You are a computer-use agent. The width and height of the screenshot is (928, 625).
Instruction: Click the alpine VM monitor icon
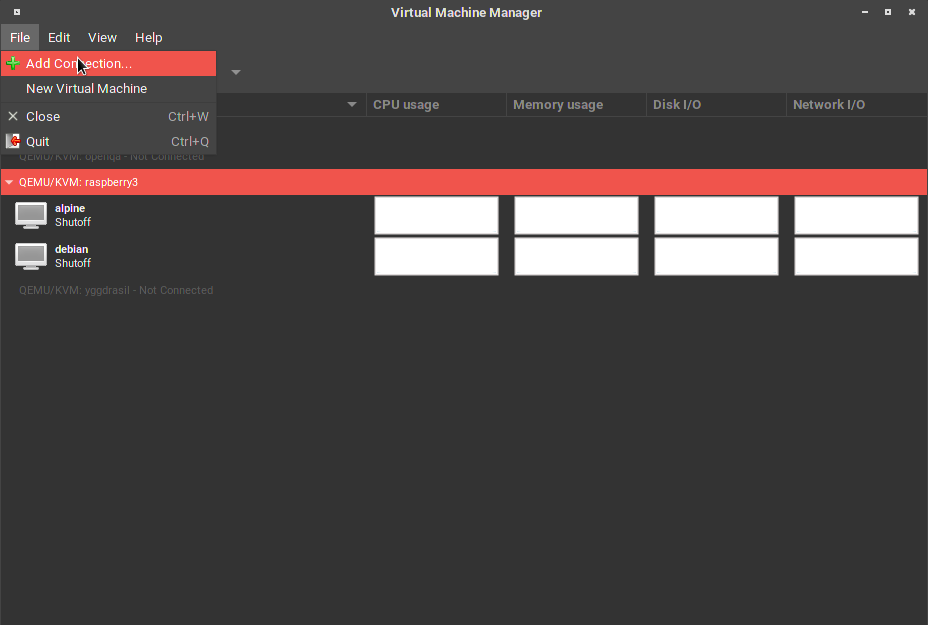31,215
